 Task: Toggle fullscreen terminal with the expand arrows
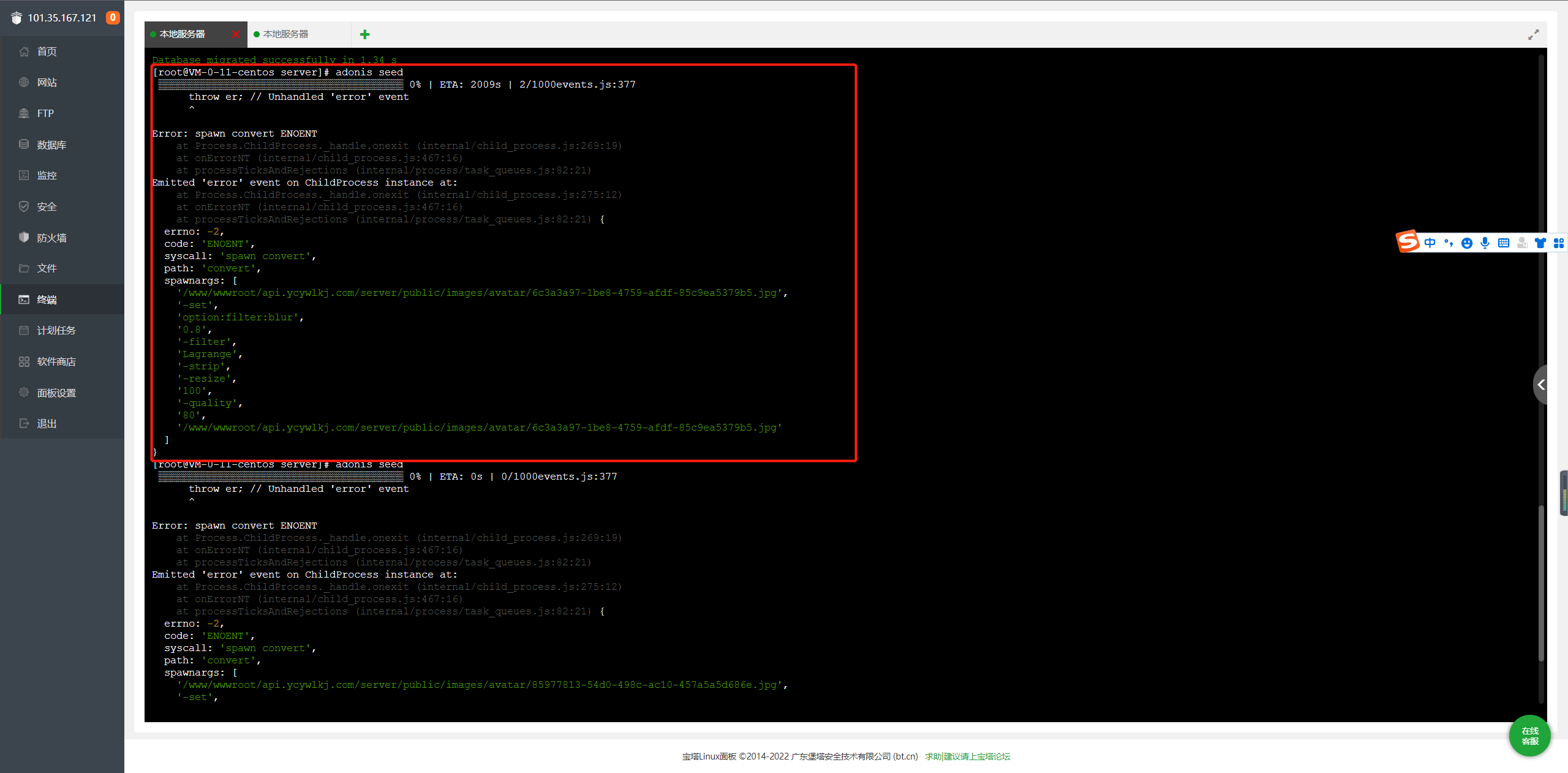click(1533, 35)
